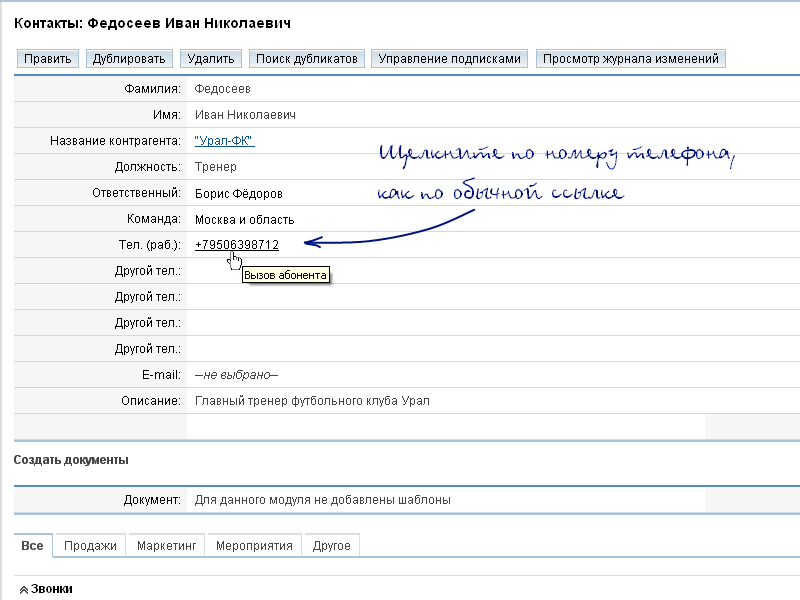800x600 pixels.
Task: Click the Тел. (раб.) field label
Action: [x=149, y=245]
